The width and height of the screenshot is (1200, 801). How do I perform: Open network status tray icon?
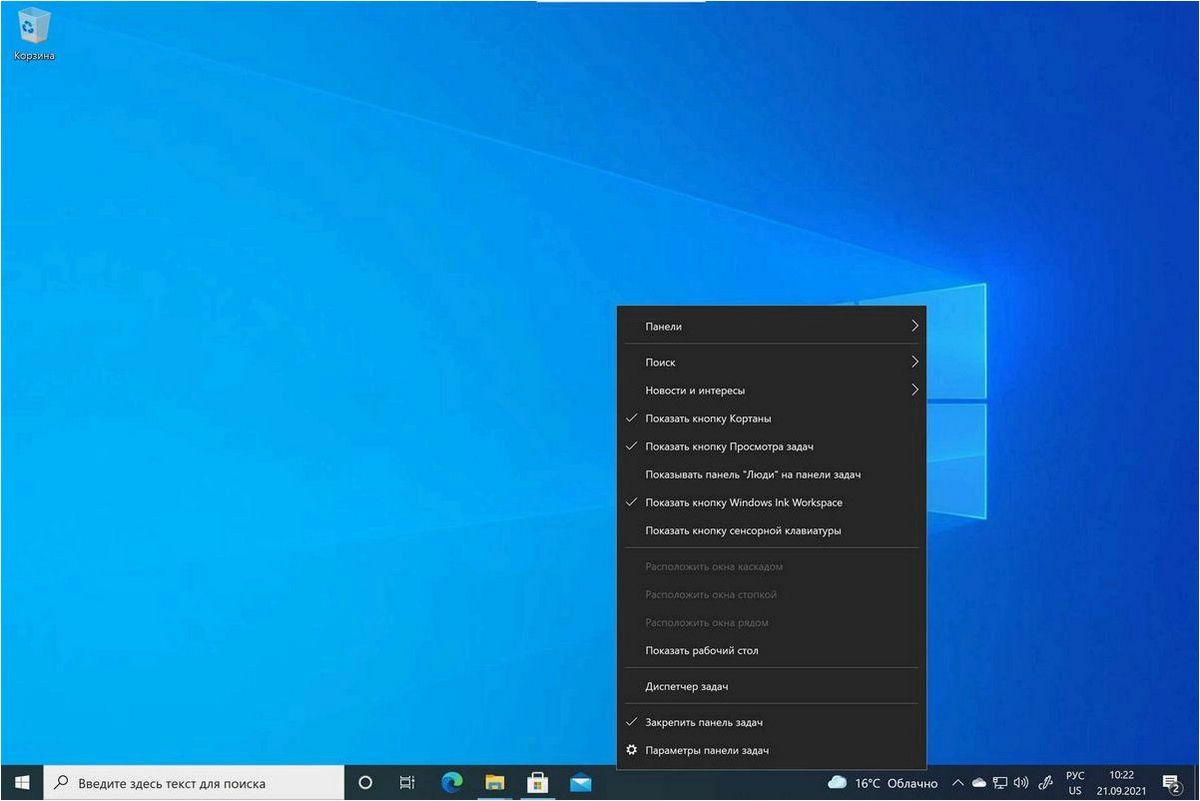click(1000, 783)
